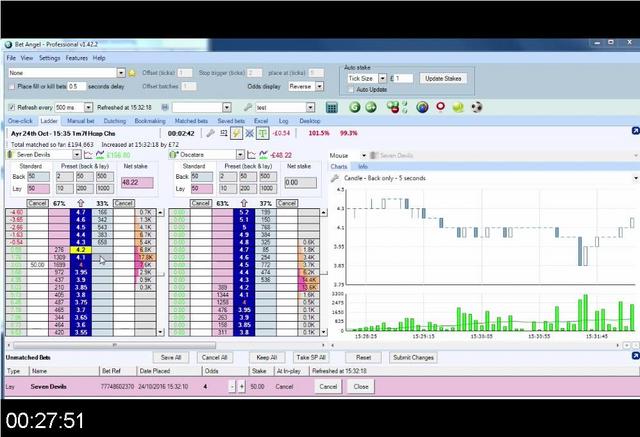Open the Odds display Reverse dropdown
Image resolution: width=640 pixels, height=437 pixels.
coord(320,87)
